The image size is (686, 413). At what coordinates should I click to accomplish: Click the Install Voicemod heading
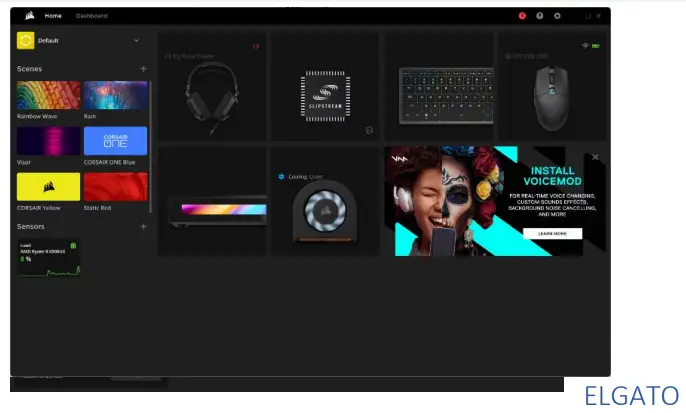click(x=553, y=176)
